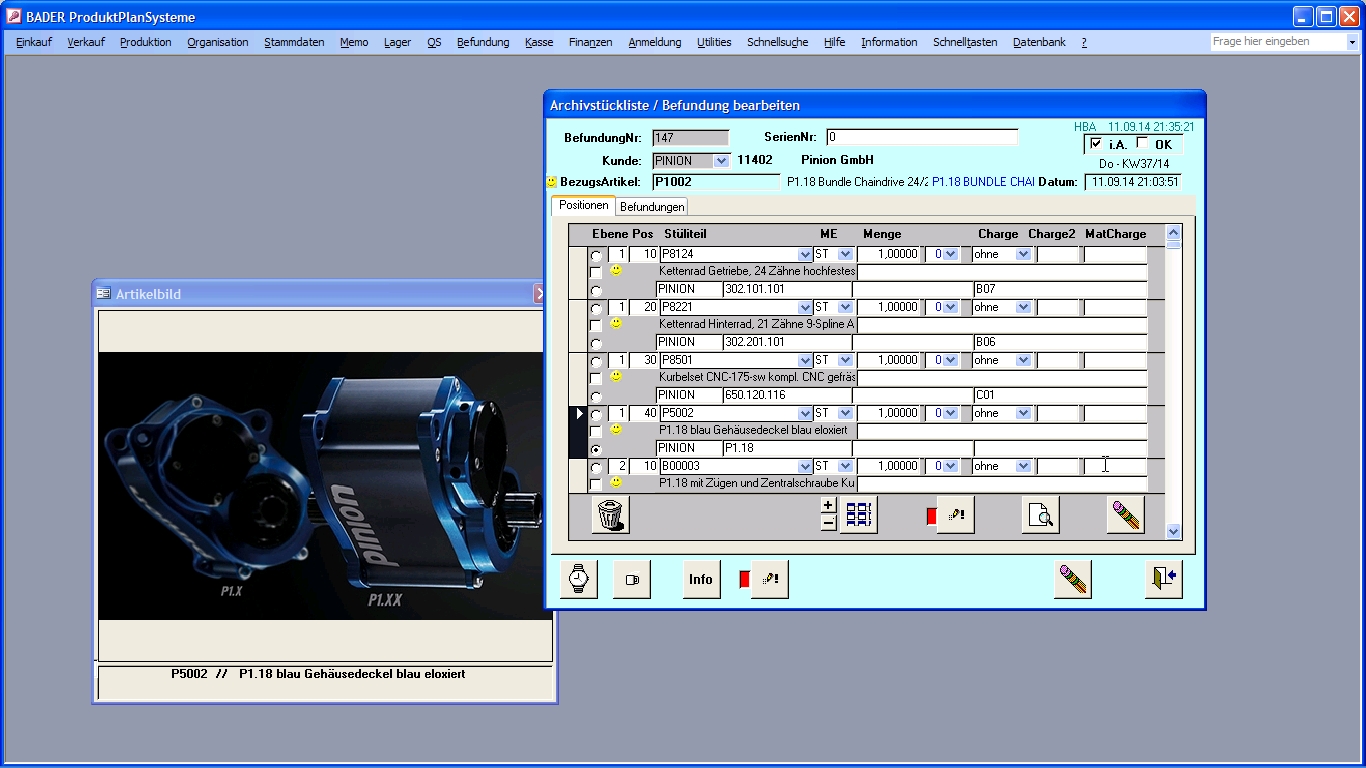Tick the checkbox in Kettenrad Getriebe row

click(596, 272)
